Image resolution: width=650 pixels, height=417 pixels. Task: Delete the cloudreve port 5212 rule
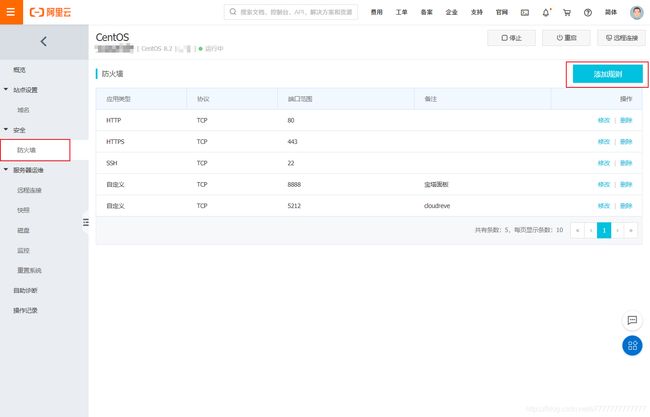(626, 206)
